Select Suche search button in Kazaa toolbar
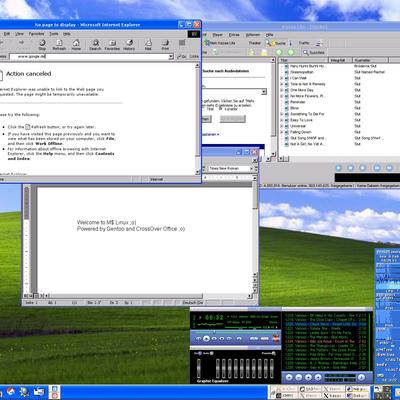 [276, 43]
